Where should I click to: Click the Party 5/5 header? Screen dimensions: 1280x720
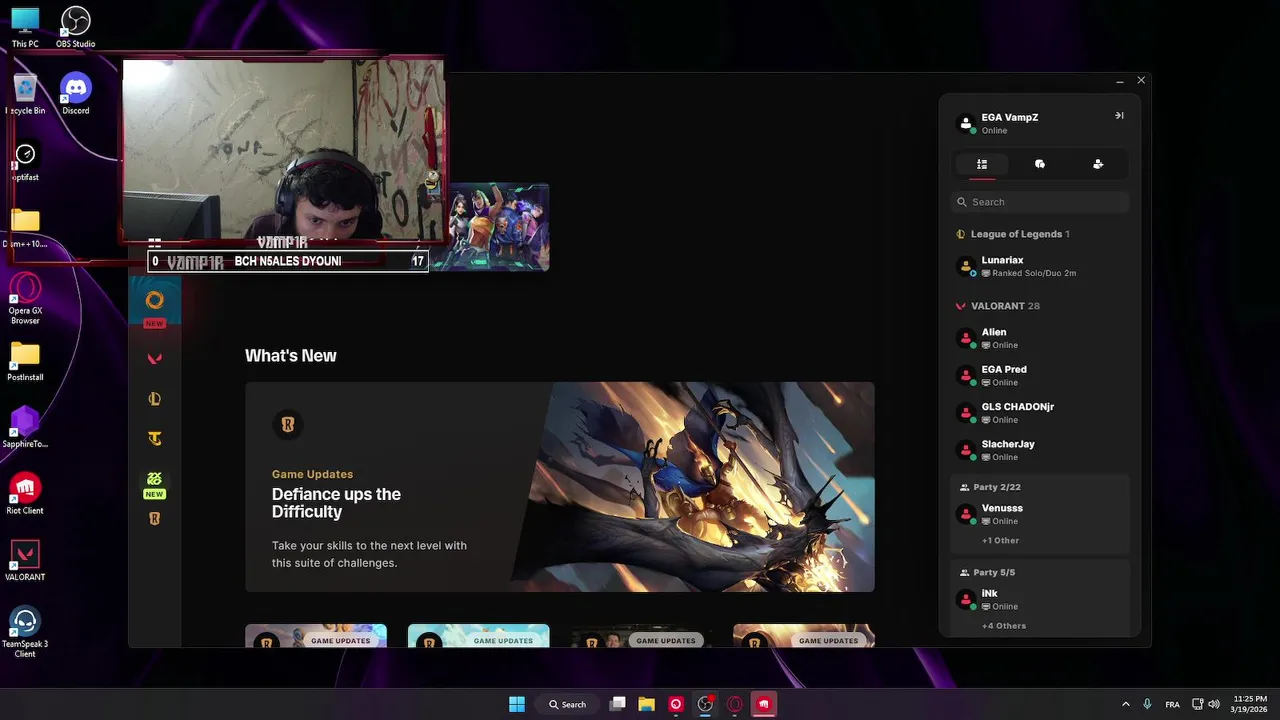[x=988, y=572]
